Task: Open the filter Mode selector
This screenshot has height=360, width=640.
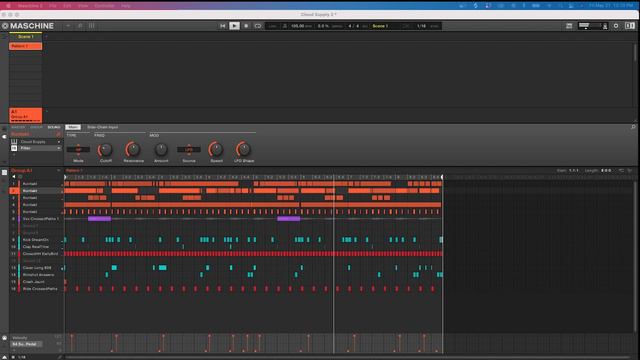Action: (78, 149)
